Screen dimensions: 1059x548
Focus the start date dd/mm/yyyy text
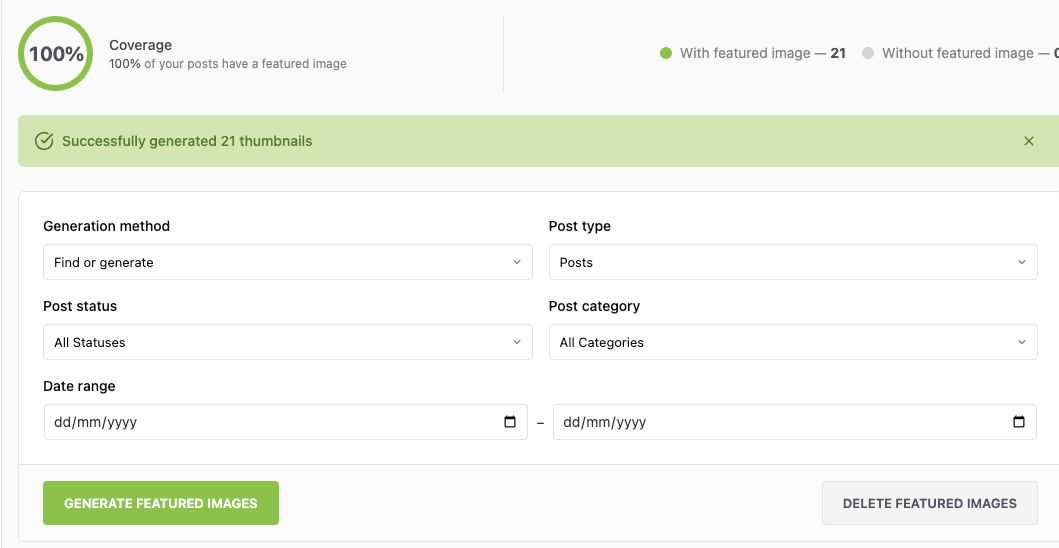96,422
